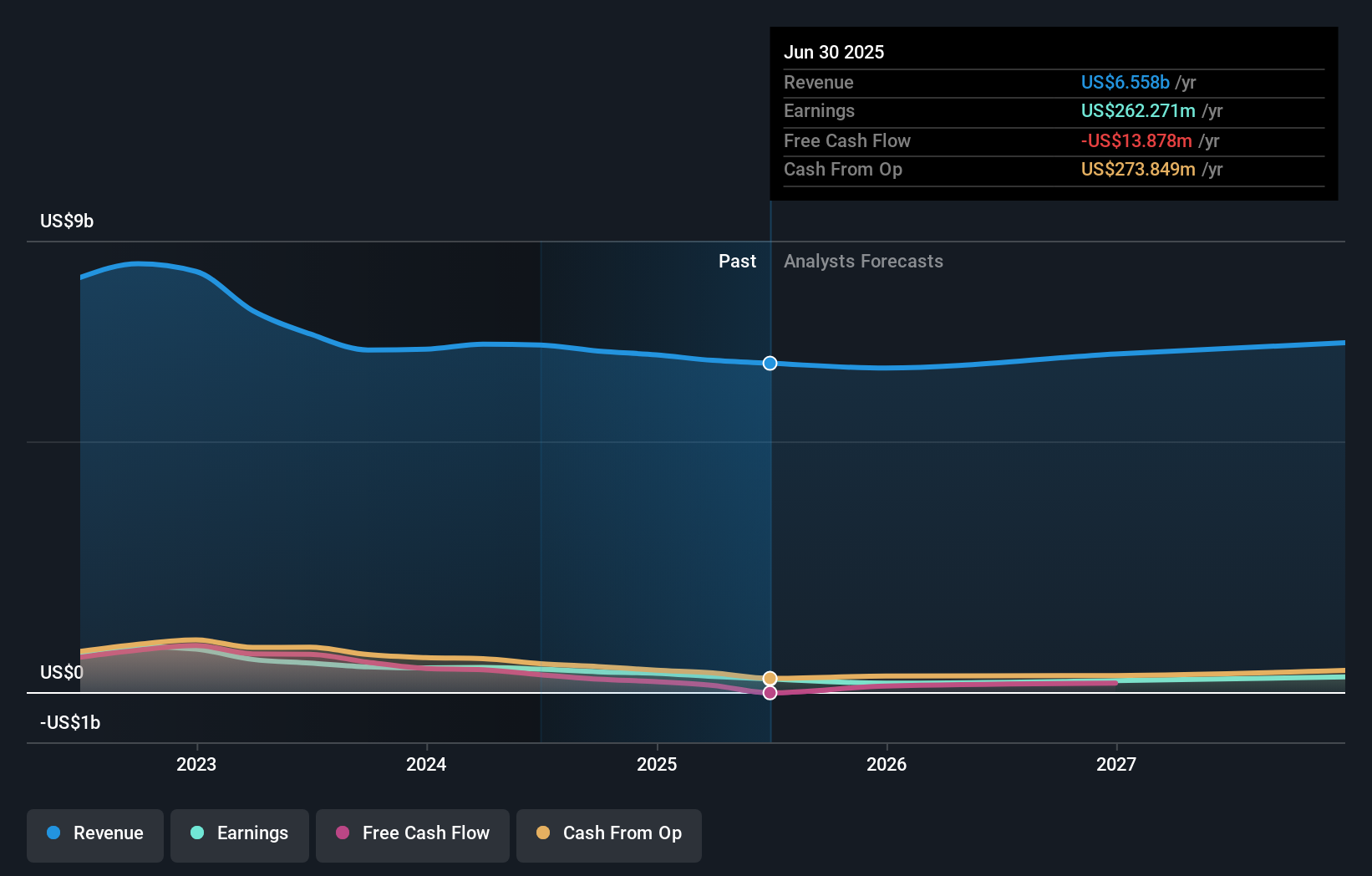Click the Earnings row label in tooltip

(819, 110)
